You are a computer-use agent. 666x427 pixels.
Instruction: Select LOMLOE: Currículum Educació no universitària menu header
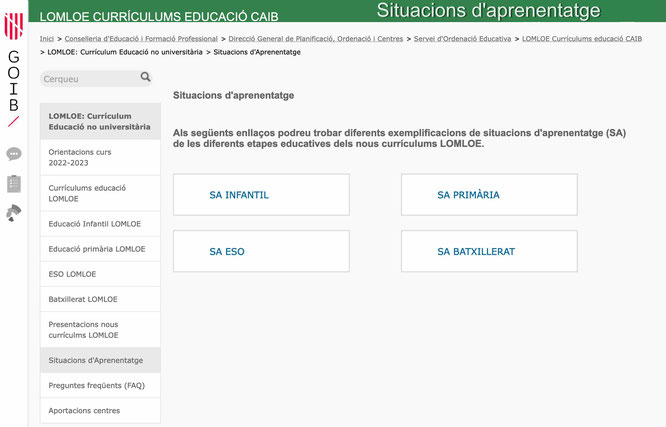100,121
